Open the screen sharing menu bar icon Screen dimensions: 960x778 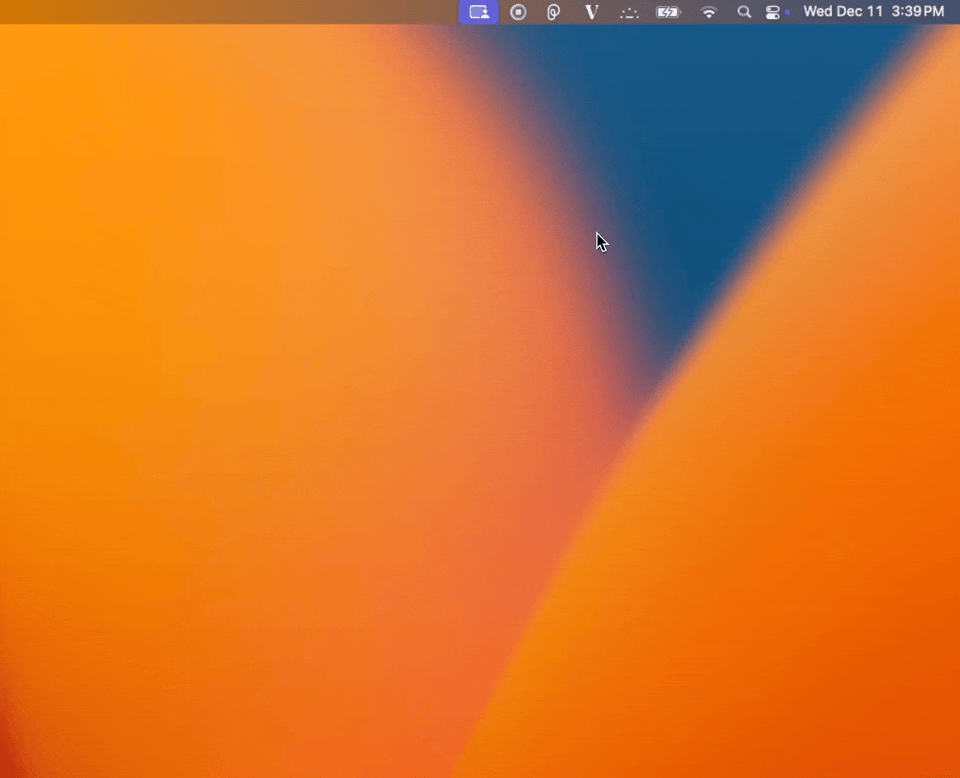[x=479, y=12]
